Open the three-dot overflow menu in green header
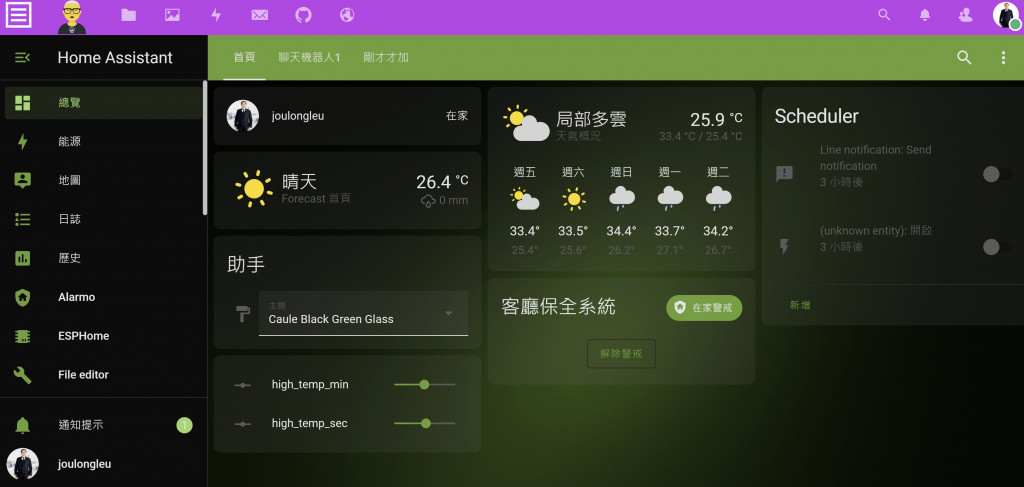 point(1003,57)
